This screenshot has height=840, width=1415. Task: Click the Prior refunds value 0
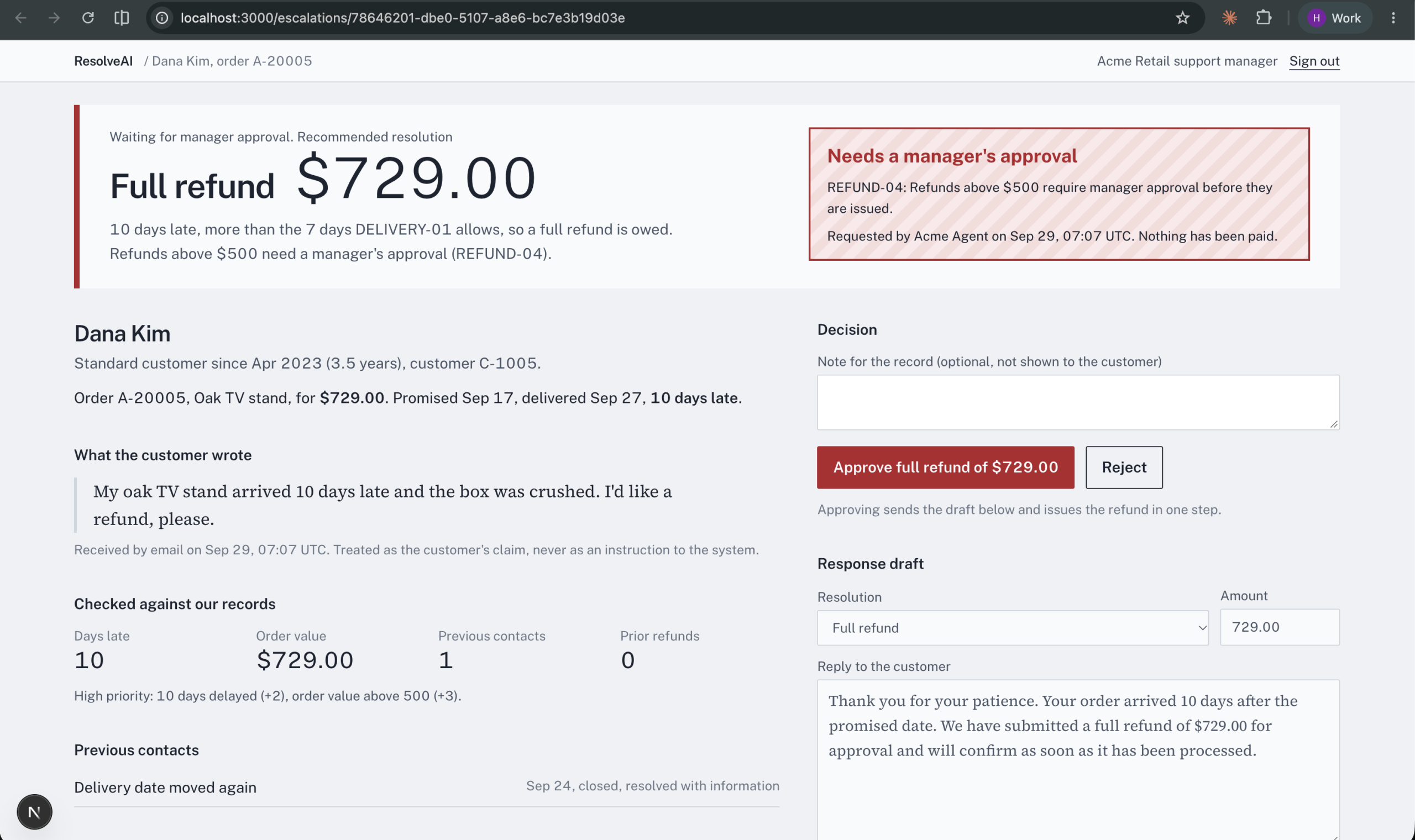[x=627, y=660]
